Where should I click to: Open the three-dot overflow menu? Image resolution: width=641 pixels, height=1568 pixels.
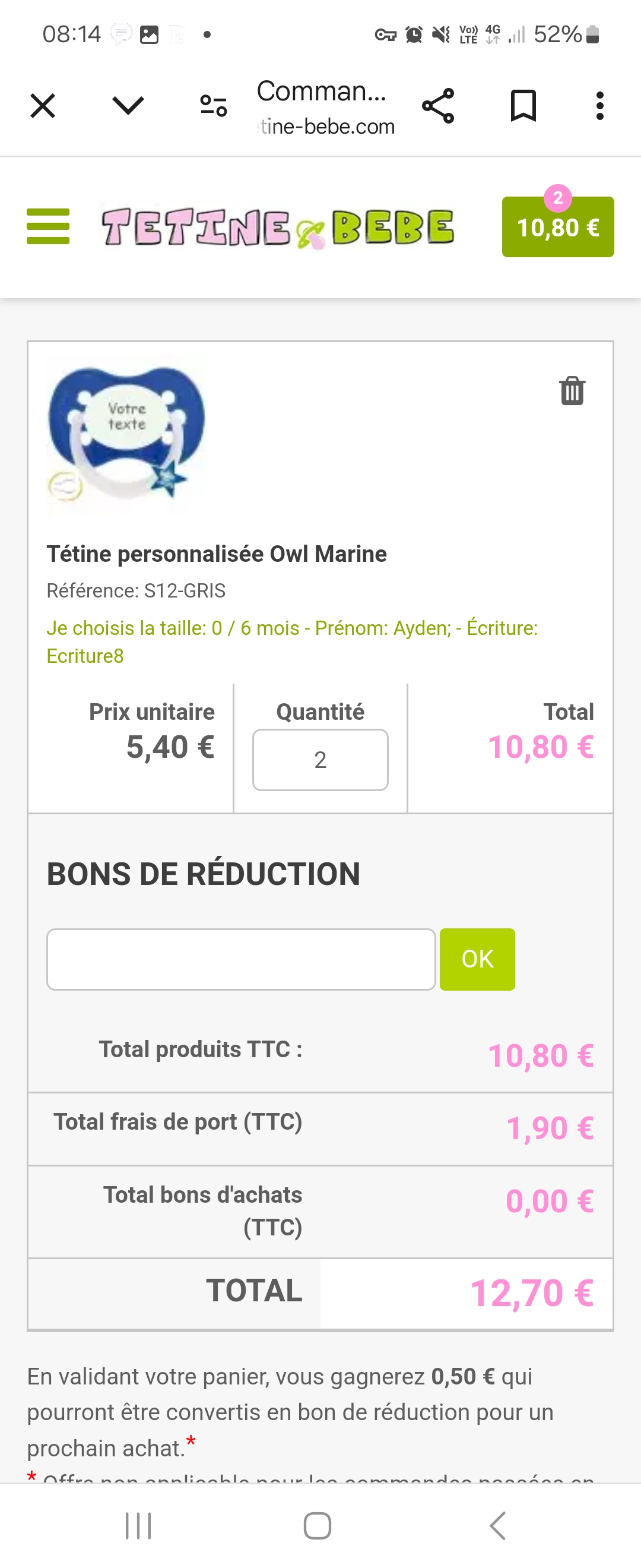[599, 106]
